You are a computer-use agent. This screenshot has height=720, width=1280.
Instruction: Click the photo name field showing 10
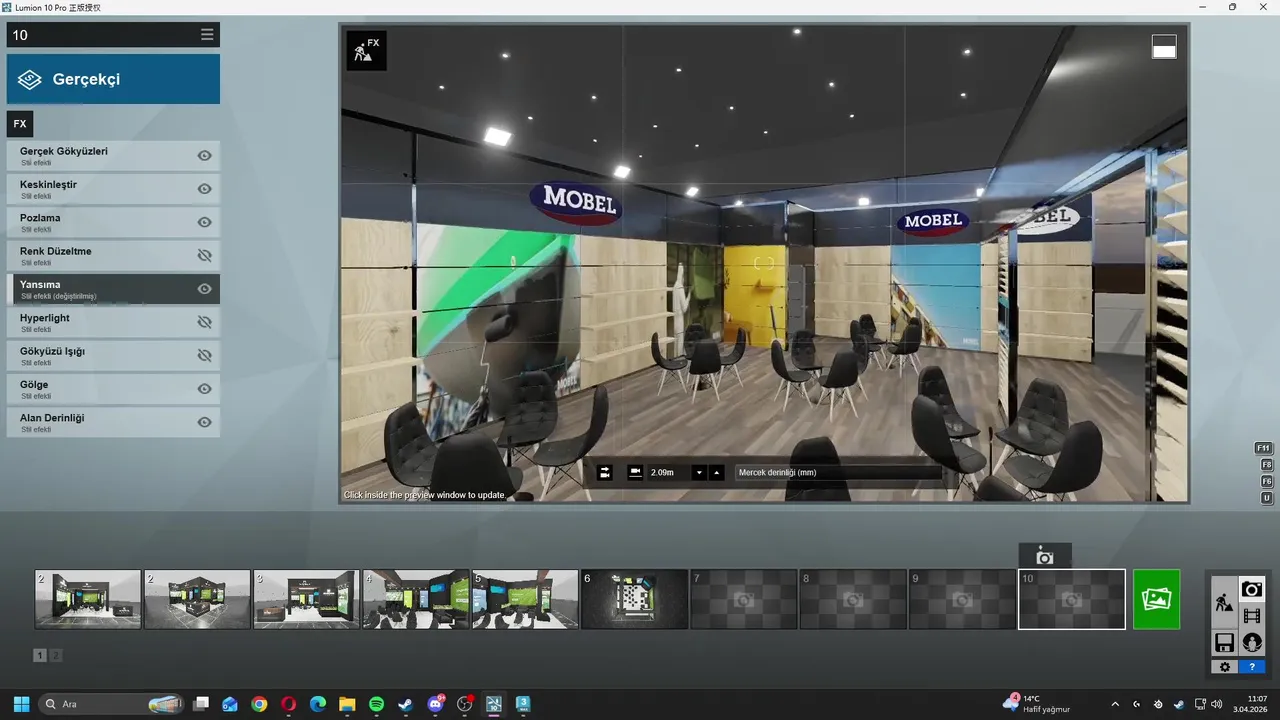(100, 35)
